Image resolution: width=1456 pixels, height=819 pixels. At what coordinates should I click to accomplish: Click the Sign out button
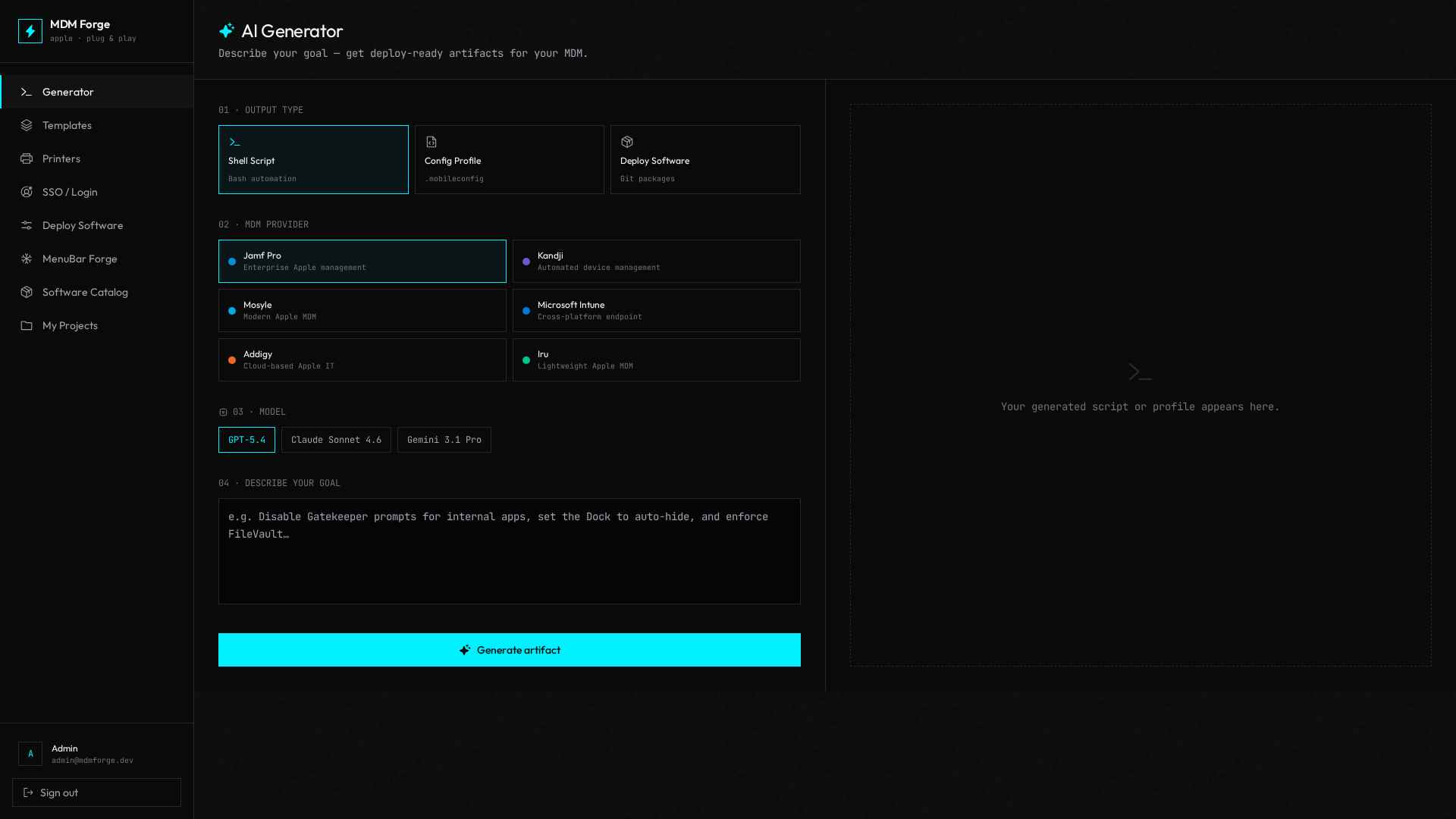tap(96, 792)
